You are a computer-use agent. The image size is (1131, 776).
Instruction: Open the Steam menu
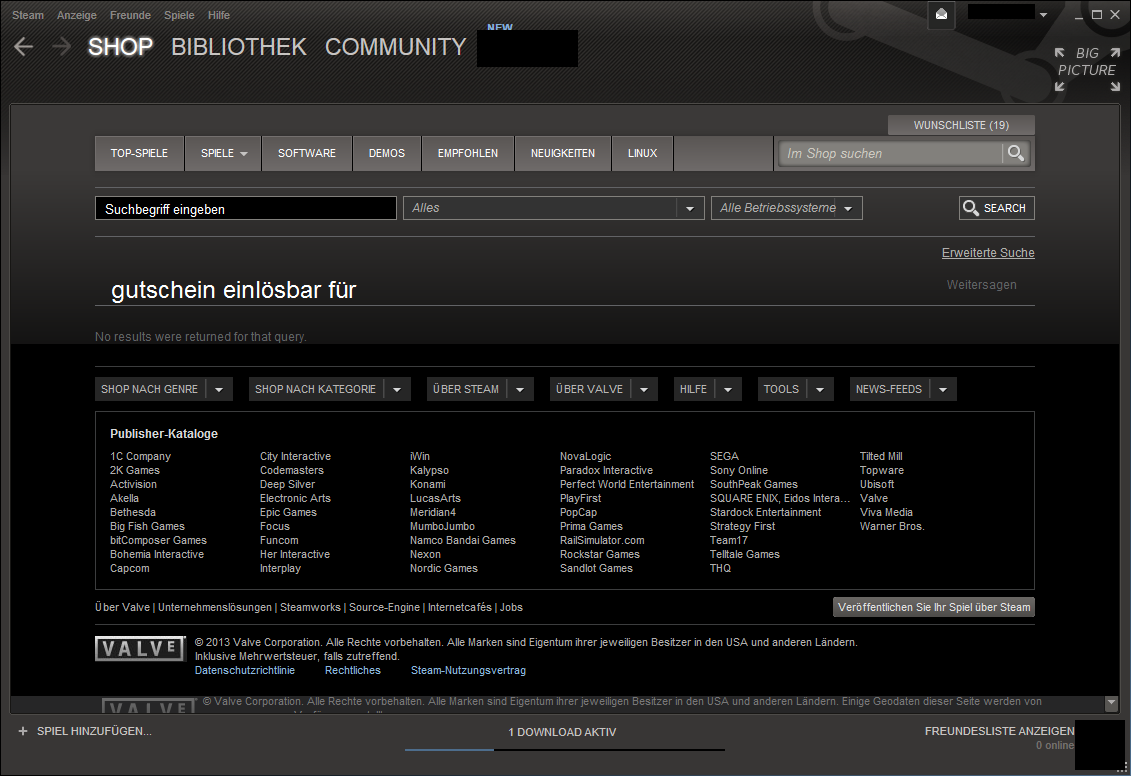27,14
